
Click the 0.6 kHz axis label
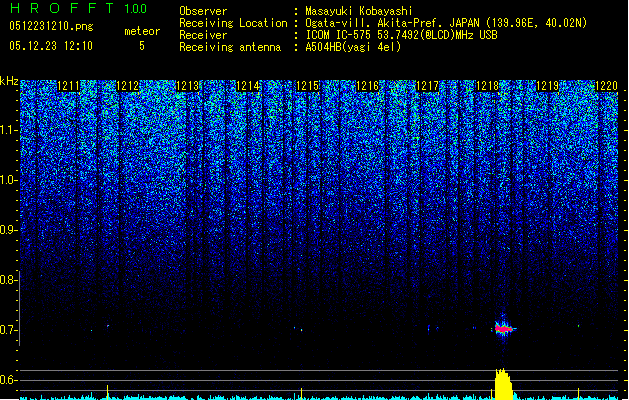tap(9, 380)
